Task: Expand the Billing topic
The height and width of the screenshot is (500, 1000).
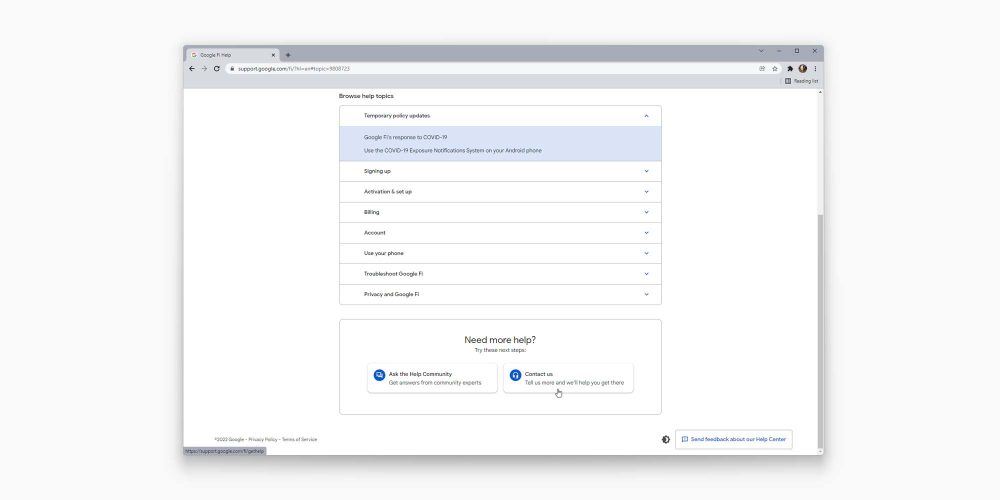Action: 500,212
